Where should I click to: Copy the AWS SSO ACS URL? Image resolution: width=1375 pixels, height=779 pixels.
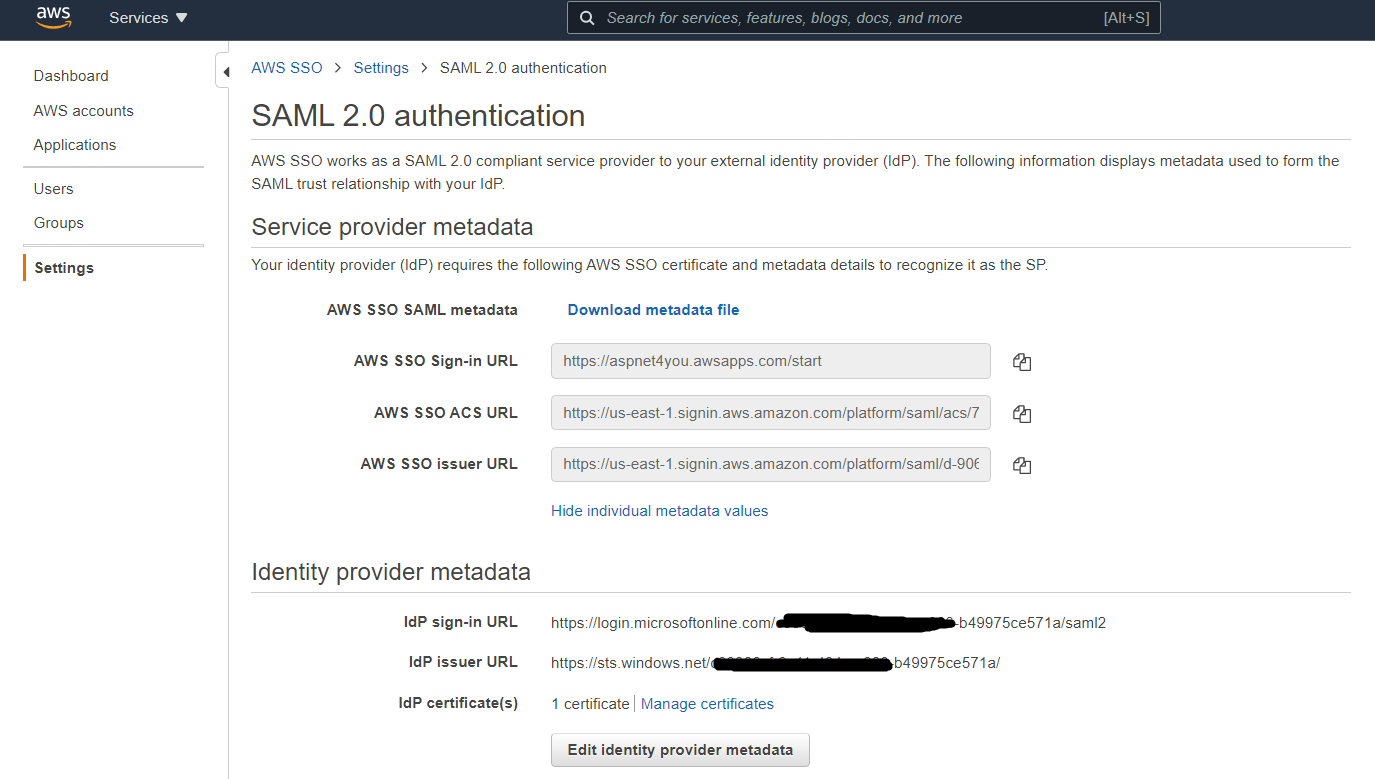point(1021,413)
